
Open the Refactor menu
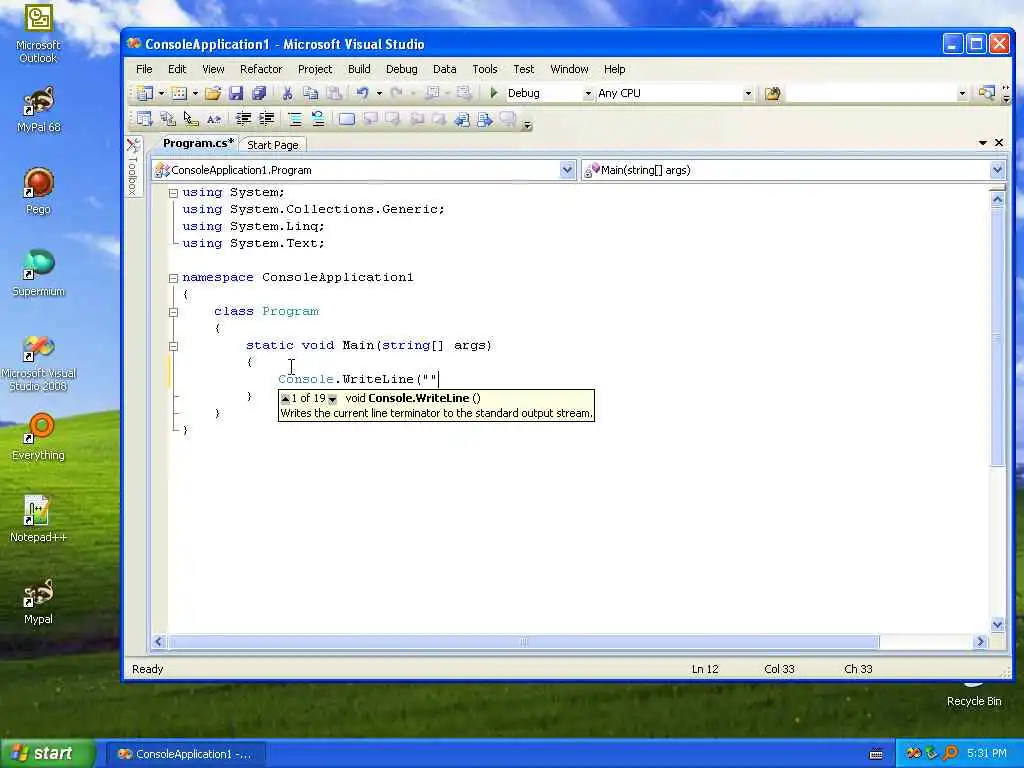point(261,69)
